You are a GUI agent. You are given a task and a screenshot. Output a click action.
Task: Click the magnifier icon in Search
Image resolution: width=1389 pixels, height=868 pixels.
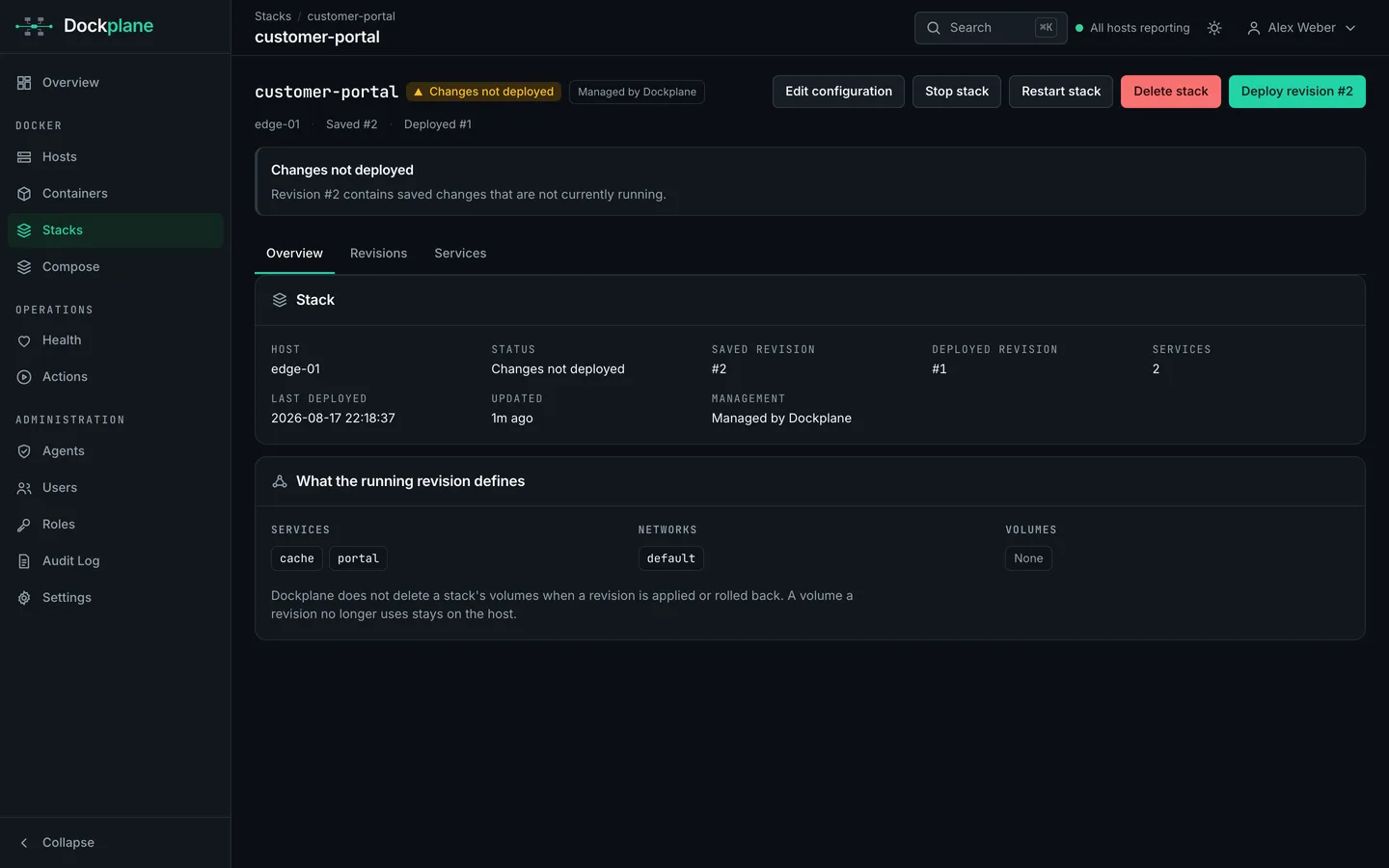[x=934, y=28]
